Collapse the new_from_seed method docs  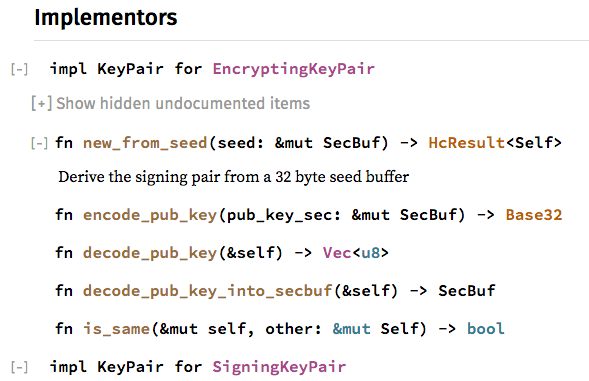(39, 144)
